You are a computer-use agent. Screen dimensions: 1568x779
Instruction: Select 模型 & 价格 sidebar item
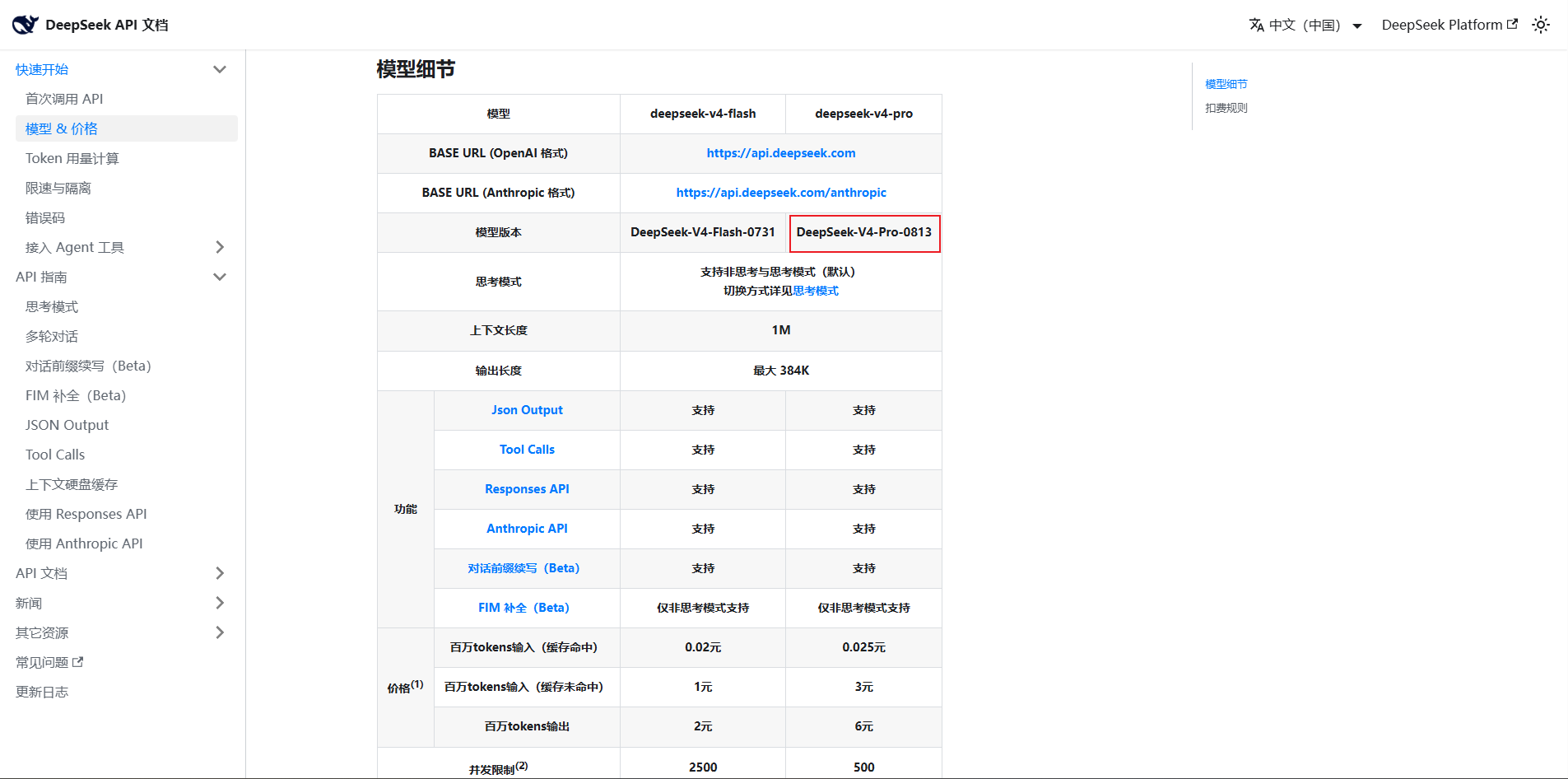(127, 128)
